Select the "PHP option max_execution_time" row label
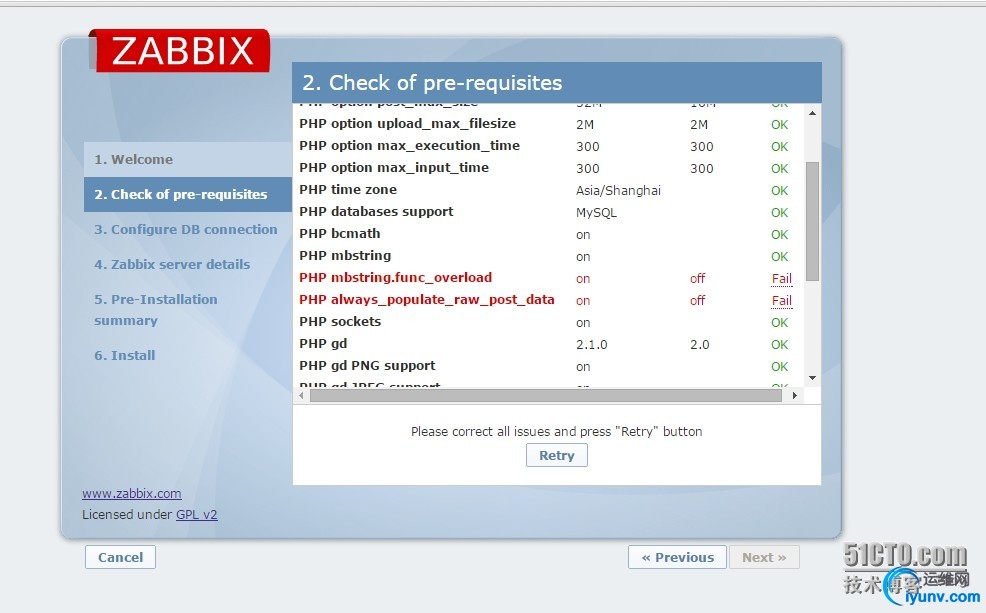 (x=409, y=145)
